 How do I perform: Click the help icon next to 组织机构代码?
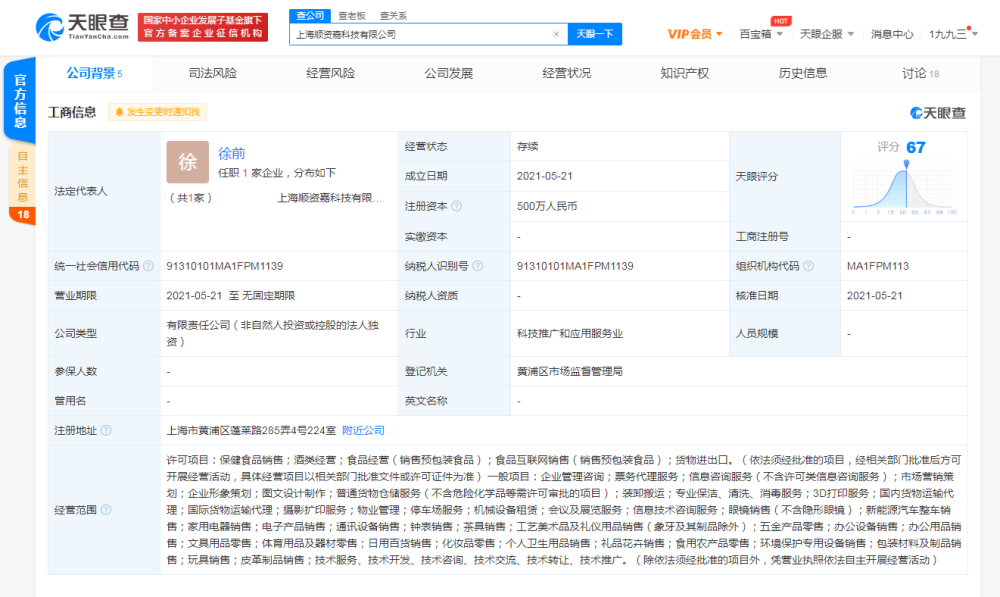point(808,266)
